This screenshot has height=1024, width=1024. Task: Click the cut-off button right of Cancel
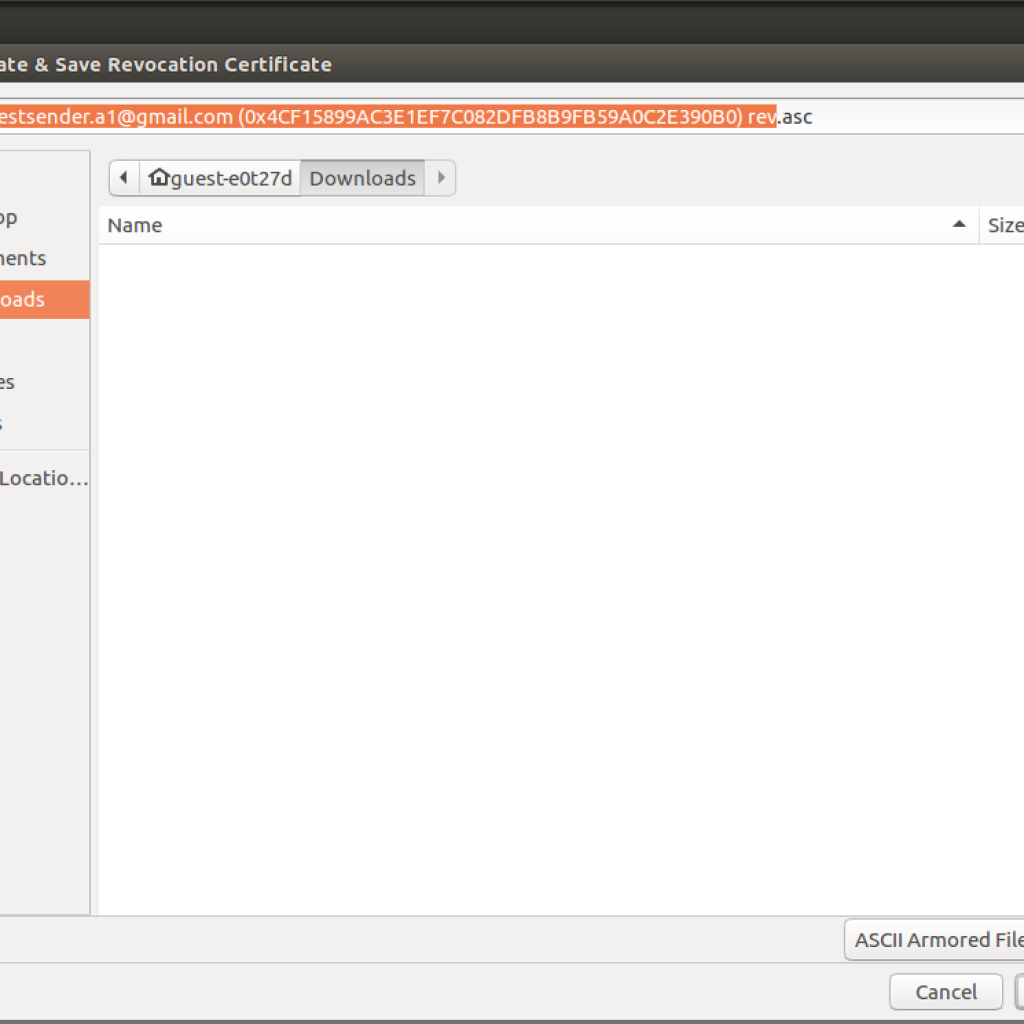(x=1019, y=992)
